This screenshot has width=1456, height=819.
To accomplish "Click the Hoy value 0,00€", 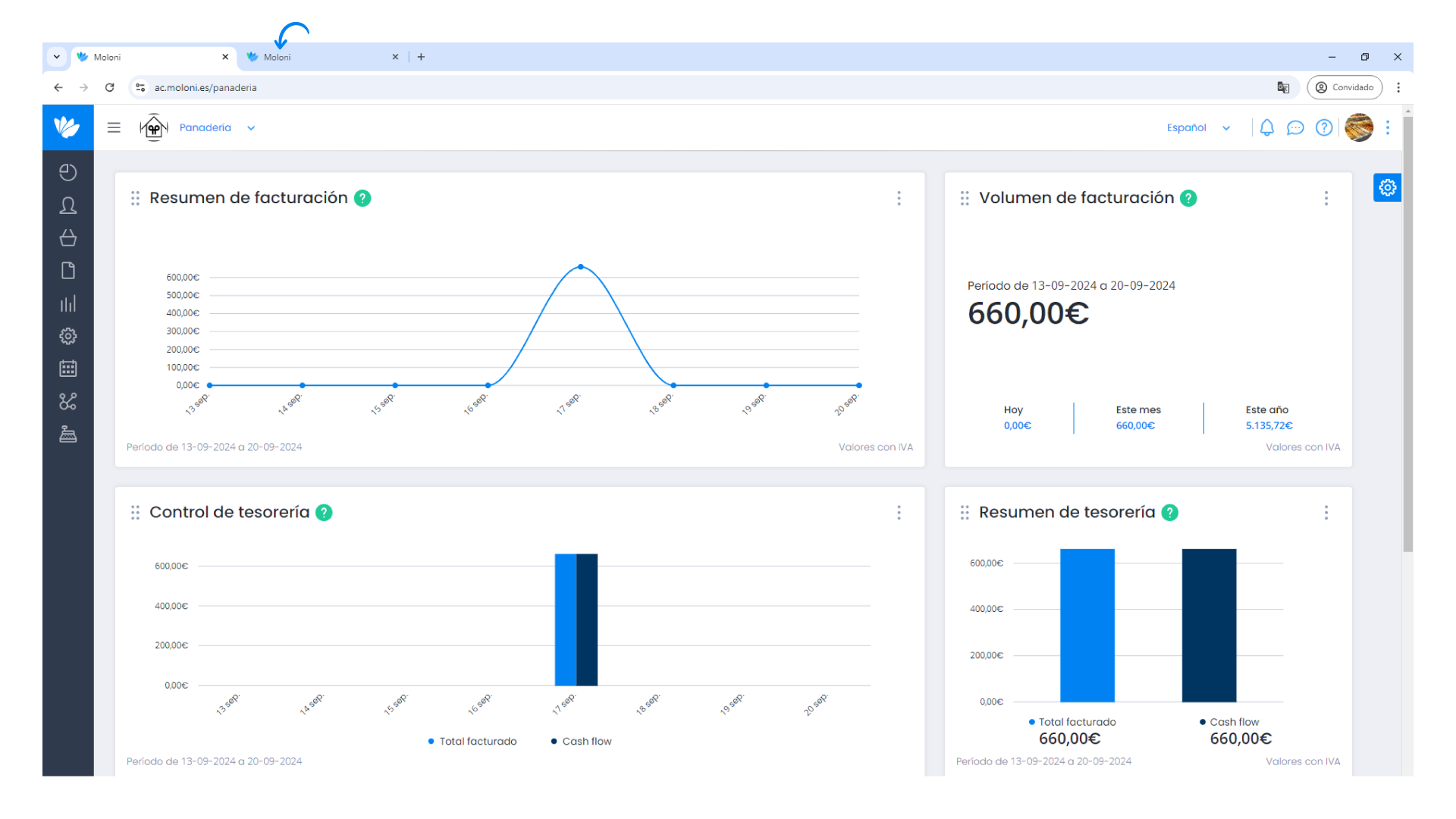I will point(1018,425).
